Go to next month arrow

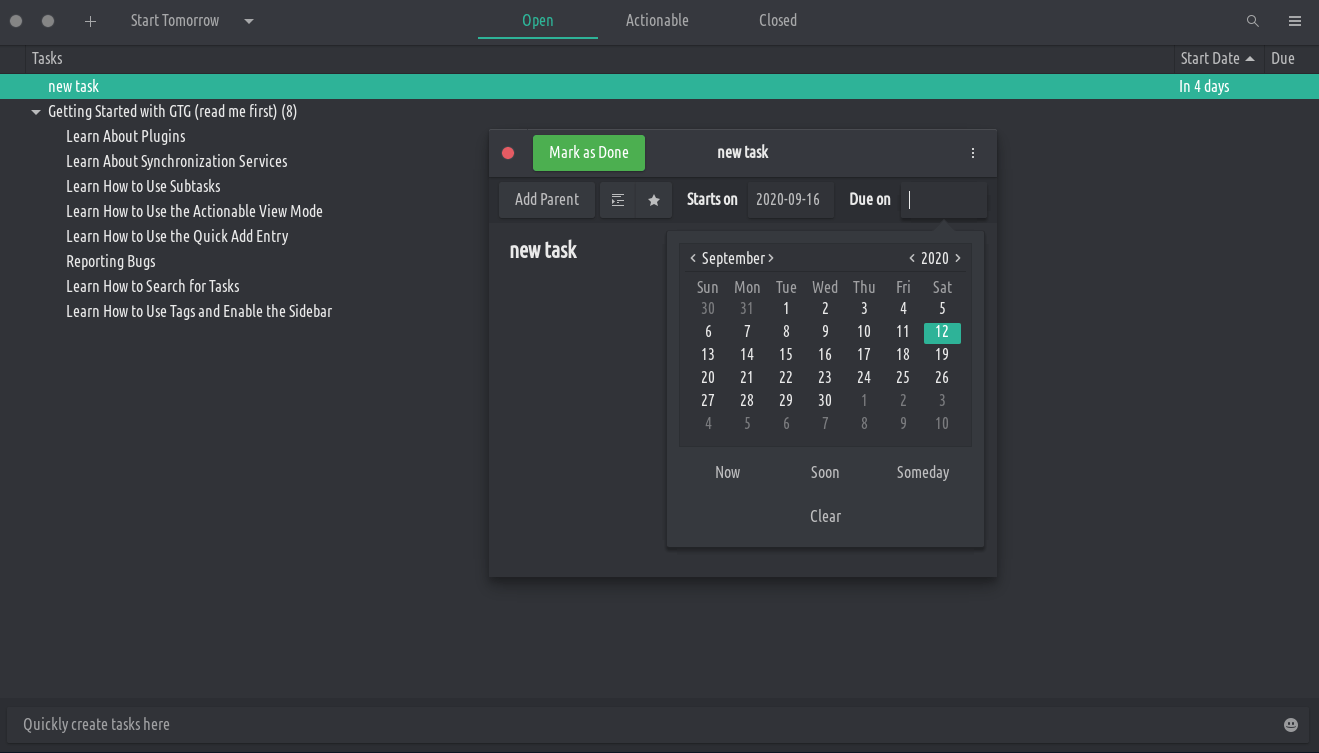tap(771, 258)
